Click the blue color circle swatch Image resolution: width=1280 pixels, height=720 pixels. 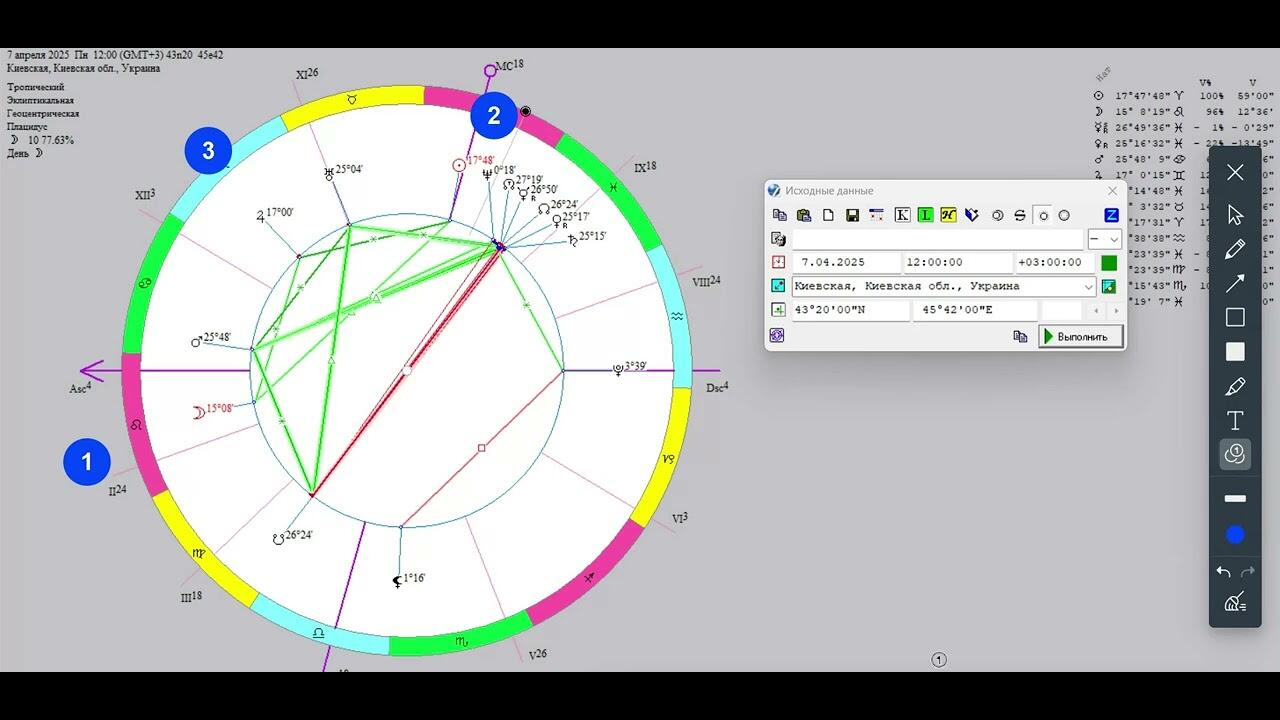[1235, 535]
